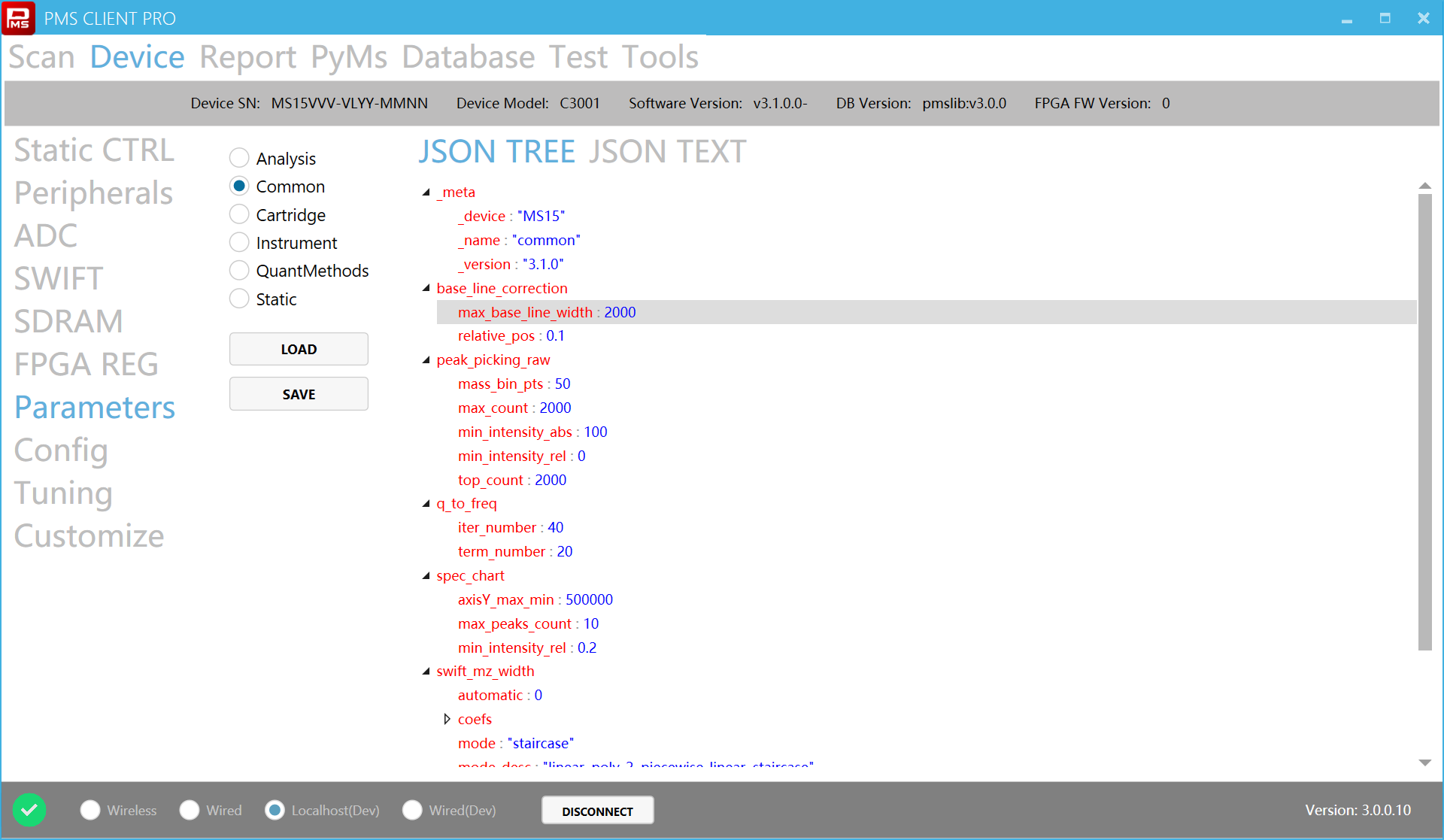Switch connection to Wireless mode
This screenshot has height=840, width=1444.
coord(90,810)
